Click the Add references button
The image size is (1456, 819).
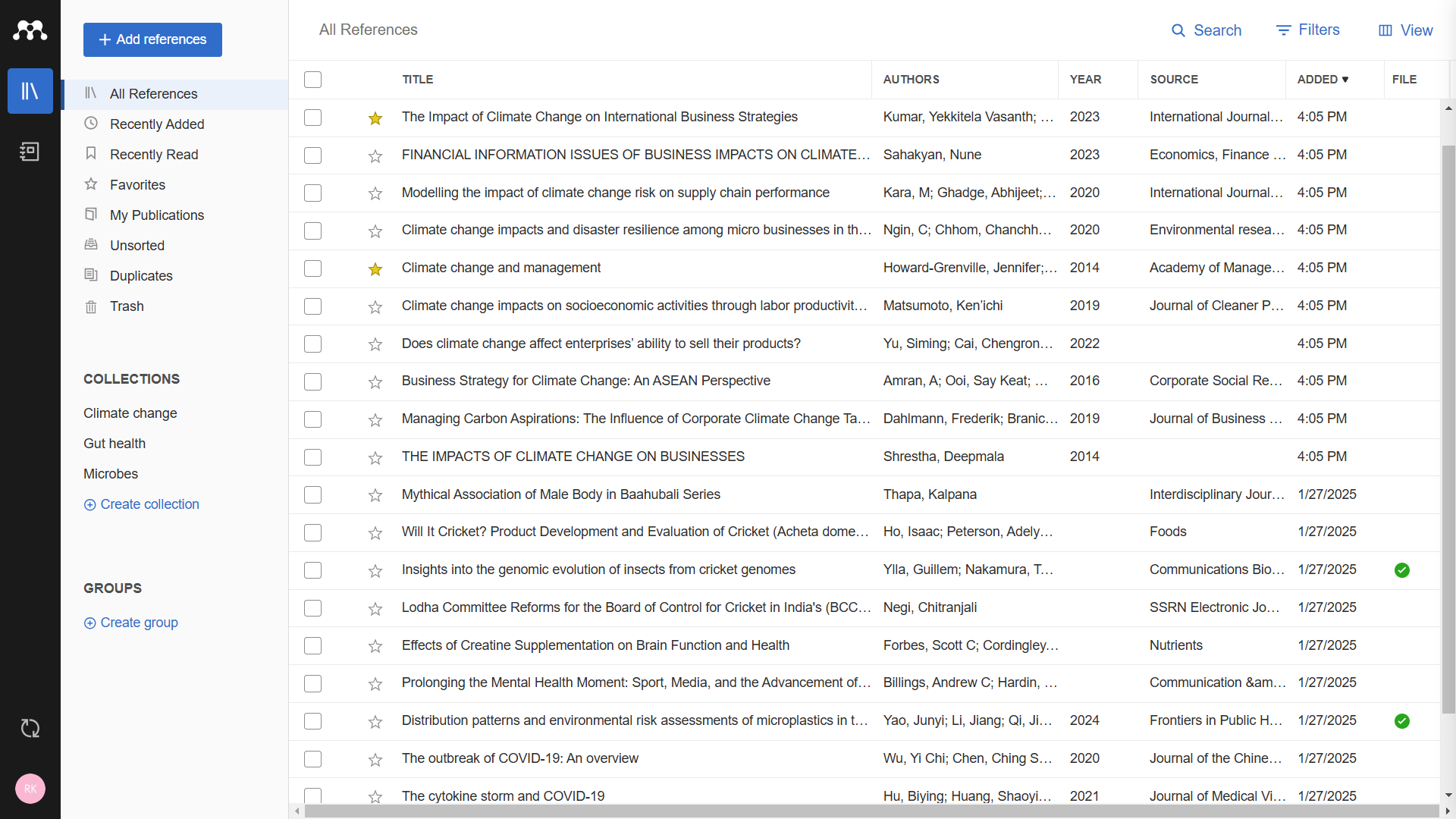pyautogui.click(x=152, y=39)
